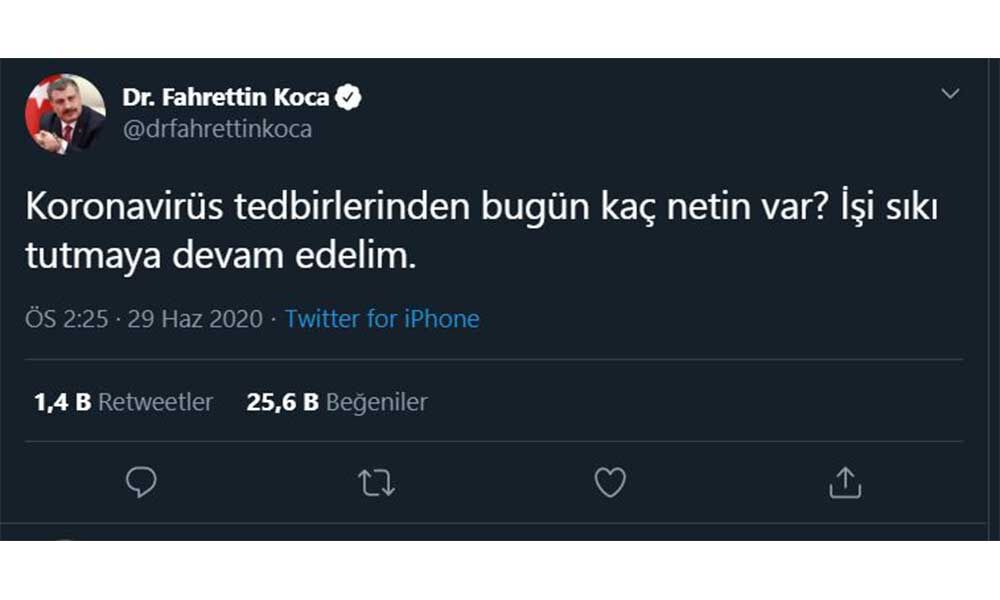The height and width of the screenshot is (600, 1000).
Task: Click the reply speech bubble icon
Action: click(142, 483)
